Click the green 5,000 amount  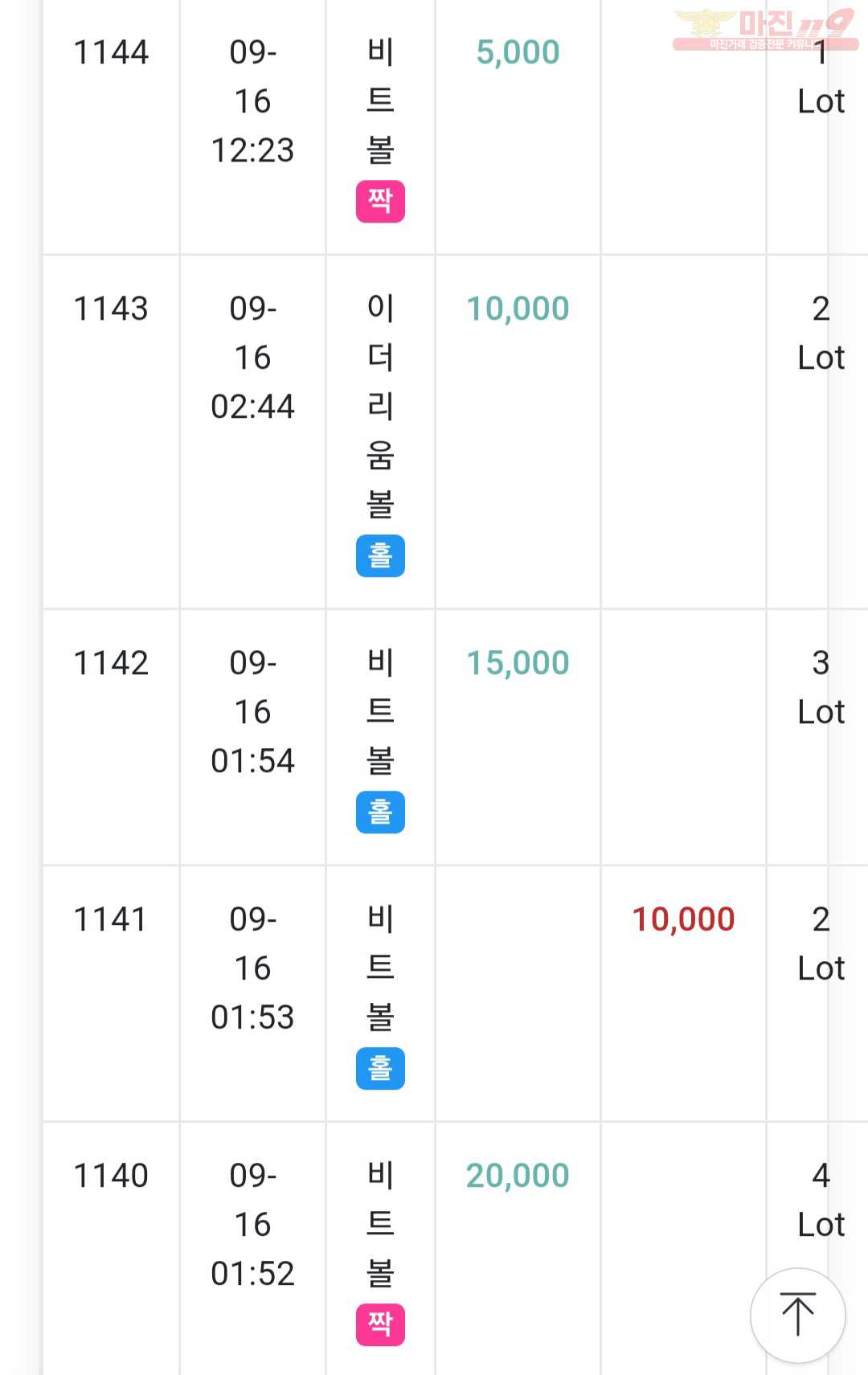tap(518, 52)
